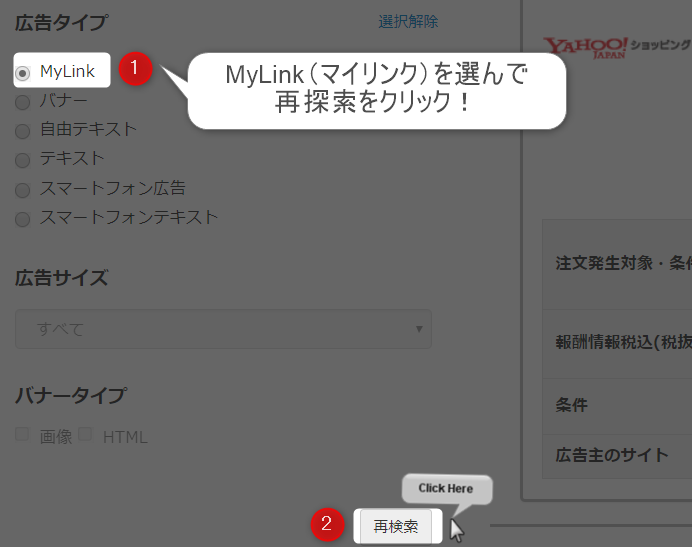Image resolution: width=692 pixels, height=547 pixels.
Task: Click the 注文発生対象・条件 row label
Action: [623, 263]
